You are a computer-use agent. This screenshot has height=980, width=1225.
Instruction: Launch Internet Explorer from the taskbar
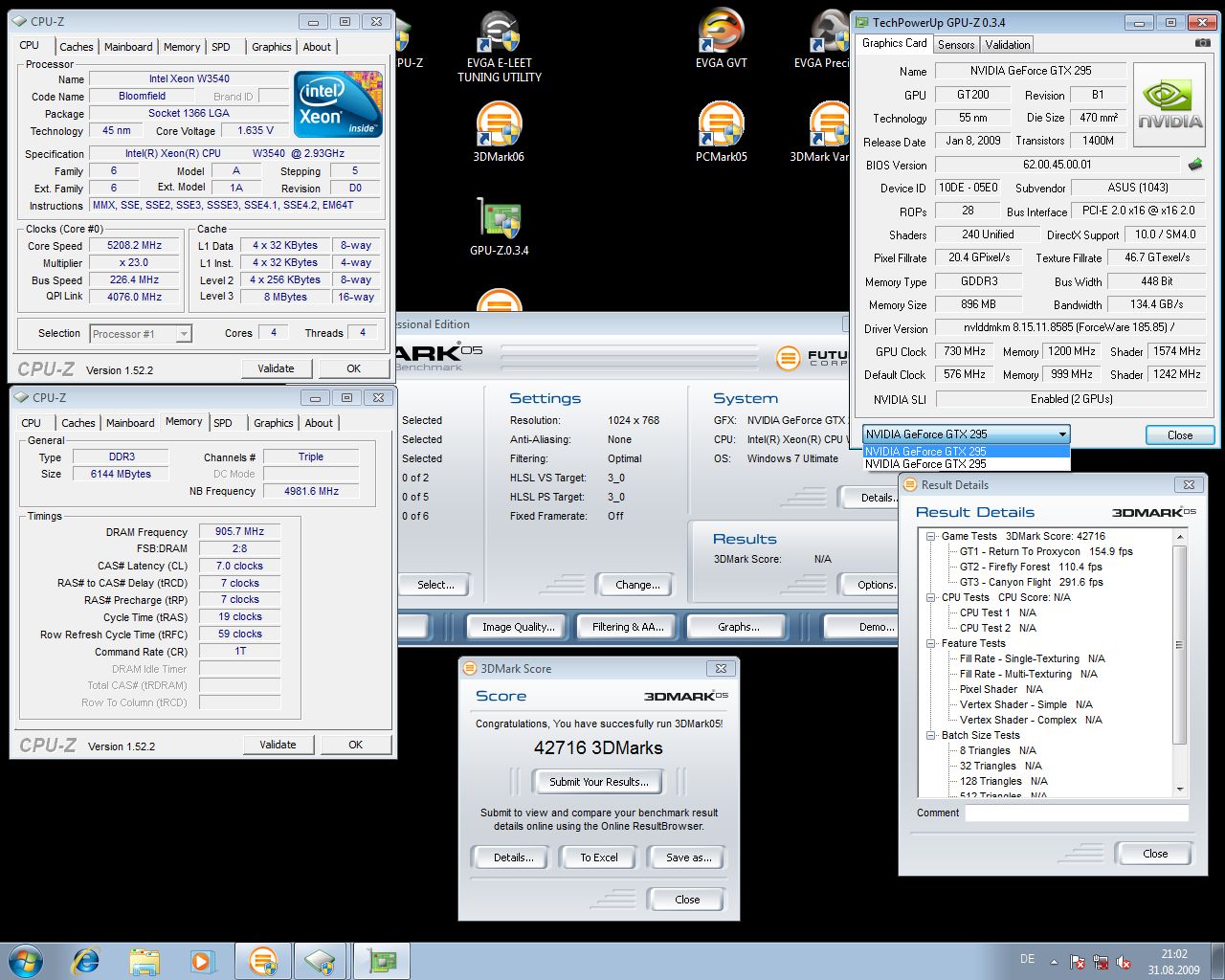click(86, 961)
